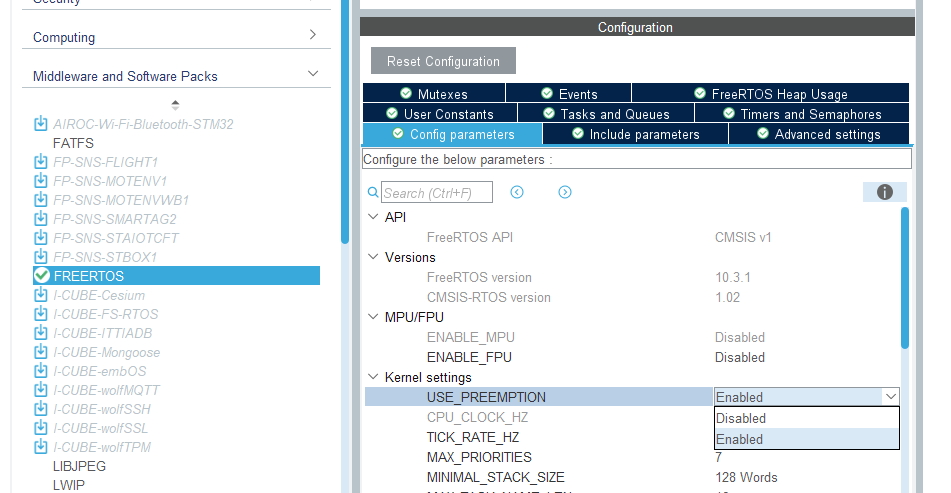Image resolution: width=951 pixels, height=493 pixels.
Task: Click download icon beside FP-SNS-SMARTAG2
Action: (41, 218)
